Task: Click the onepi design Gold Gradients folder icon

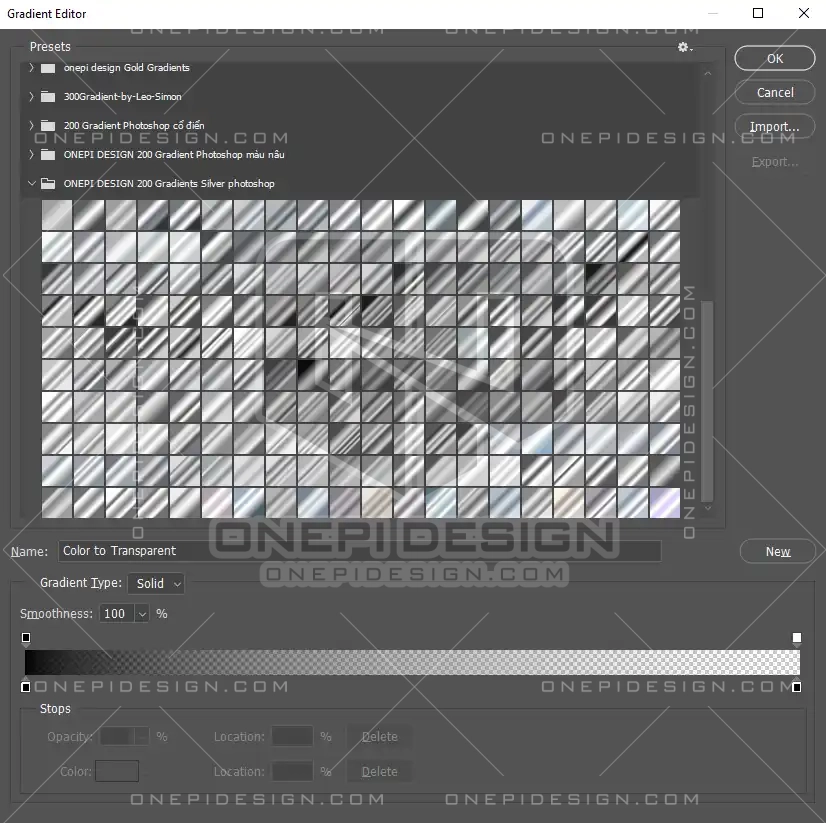Action: point(48,68)
